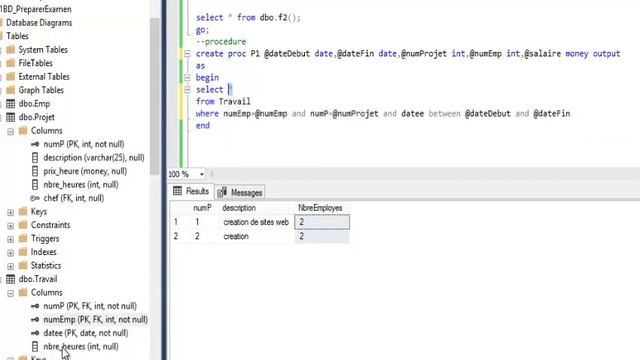Click the '--procedure' comment line
Viewport: 640px width, 360px height.
tap(221, 42)
